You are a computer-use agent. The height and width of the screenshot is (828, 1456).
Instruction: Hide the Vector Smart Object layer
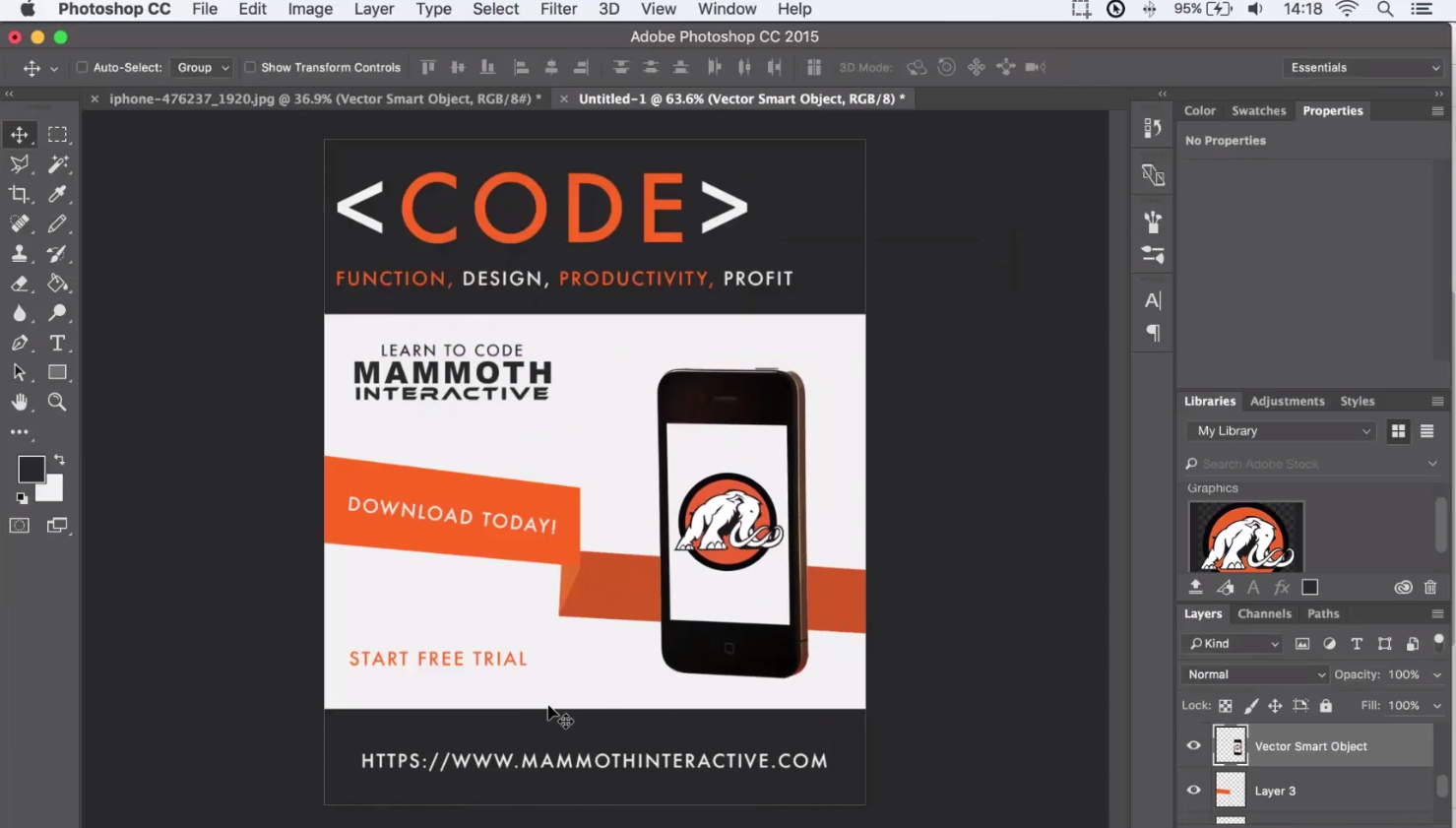click(x=1193, y=746)
